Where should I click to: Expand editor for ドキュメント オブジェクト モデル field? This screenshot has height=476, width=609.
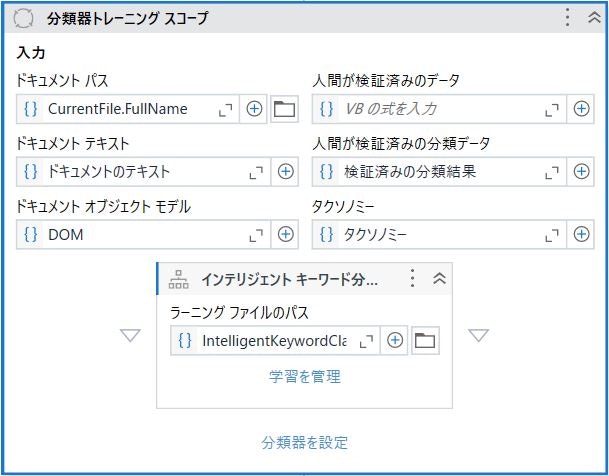256,235
